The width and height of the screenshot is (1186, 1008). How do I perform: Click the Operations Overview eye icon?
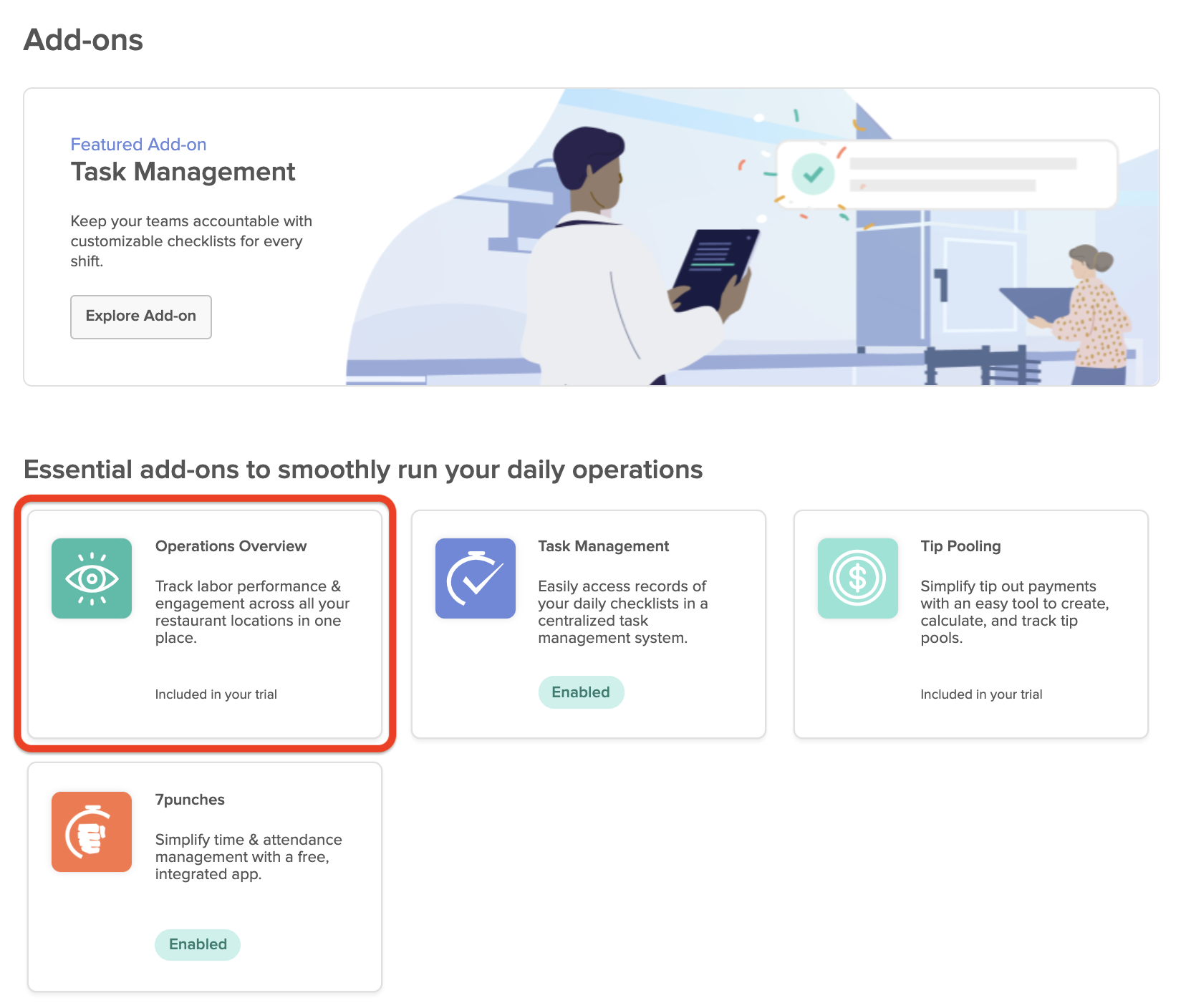click(x=92, y=578)
